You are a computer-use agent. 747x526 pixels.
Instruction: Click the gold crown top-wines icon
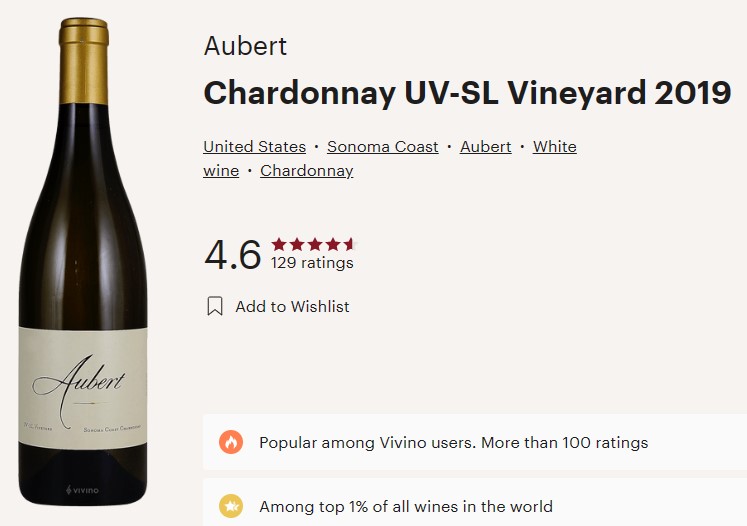tap(231, 506)
